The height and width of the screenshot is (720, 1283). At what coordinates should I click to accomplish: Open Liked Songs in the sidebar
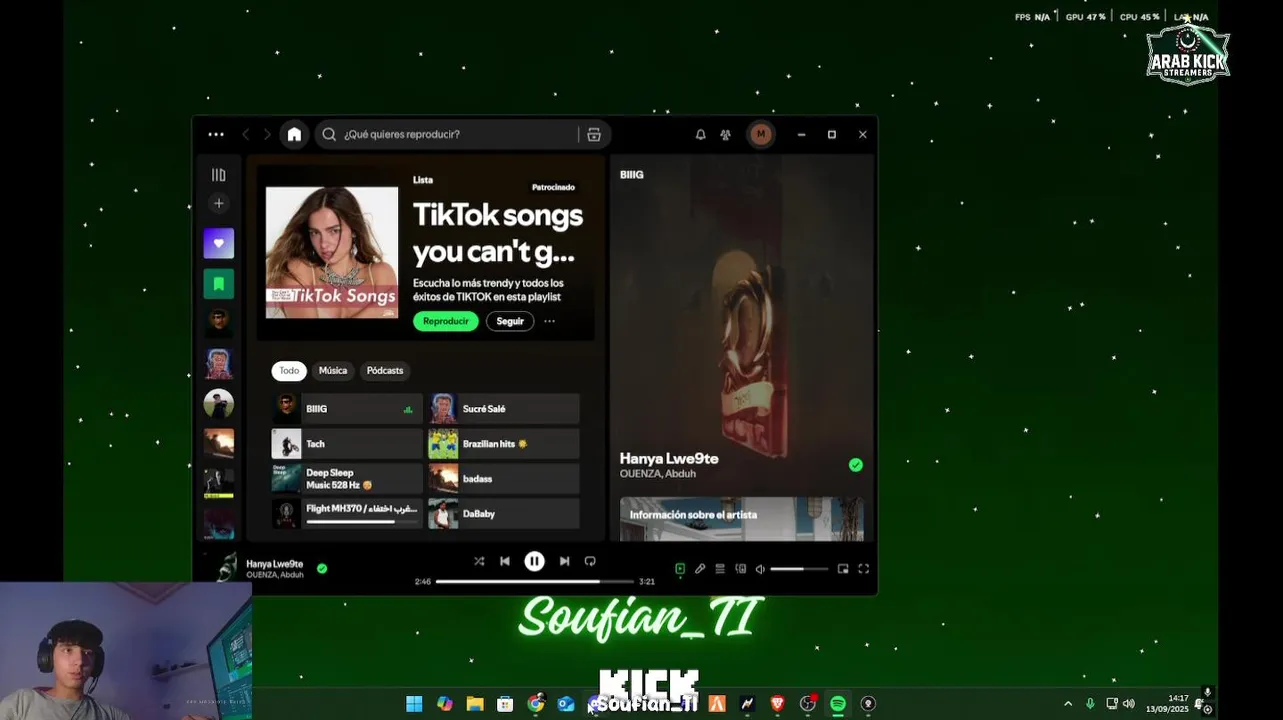218,243
